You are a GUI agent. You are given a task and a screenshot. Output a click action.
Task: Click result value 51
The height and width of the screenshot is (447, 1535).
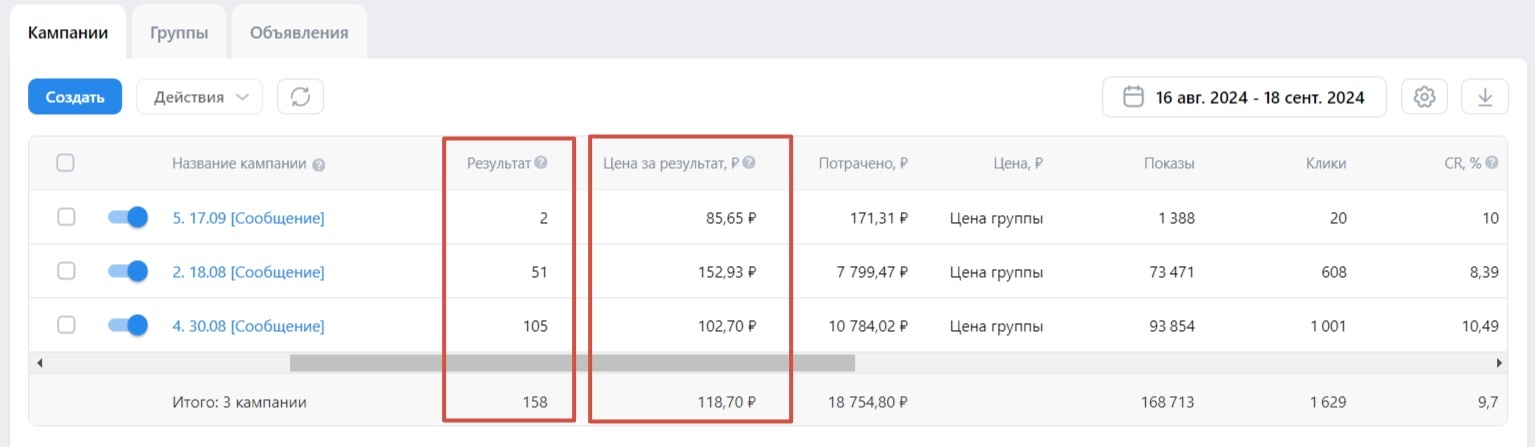tap(539, 272)
